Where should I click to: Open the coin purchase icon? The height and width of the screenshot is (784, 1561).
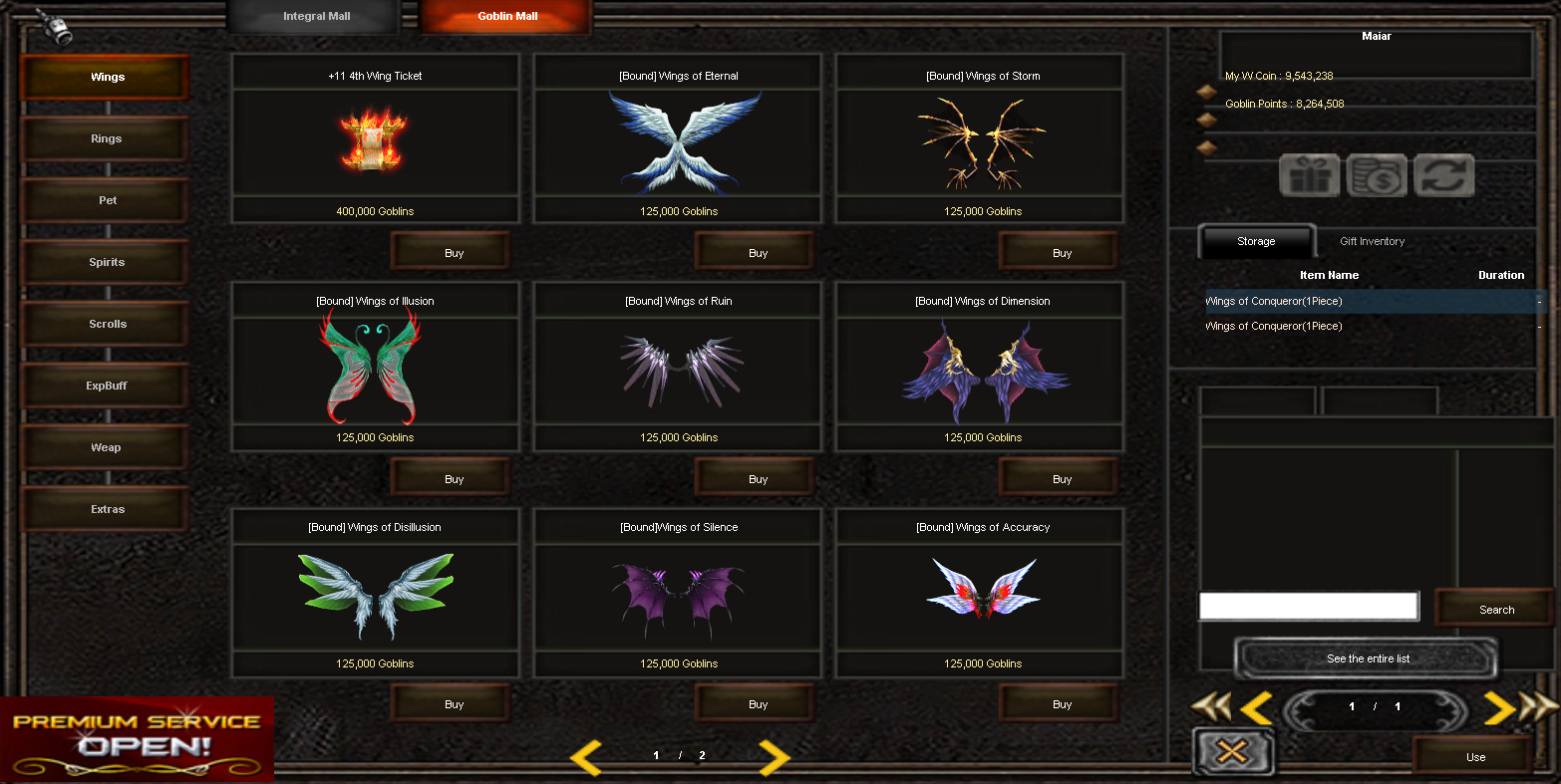1377,176
